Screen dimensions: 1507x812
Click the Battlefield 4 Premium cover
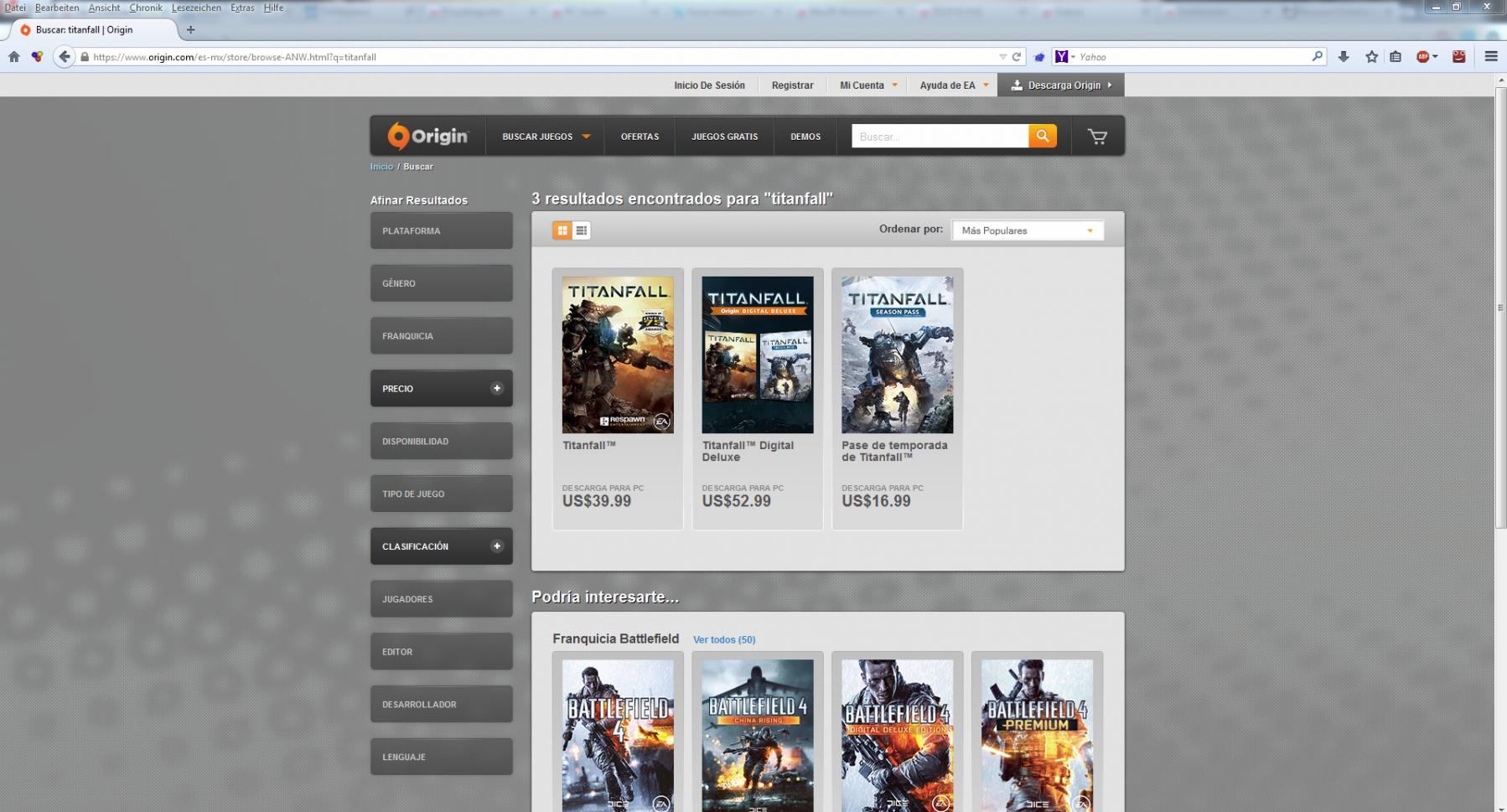pos(1037,736)
